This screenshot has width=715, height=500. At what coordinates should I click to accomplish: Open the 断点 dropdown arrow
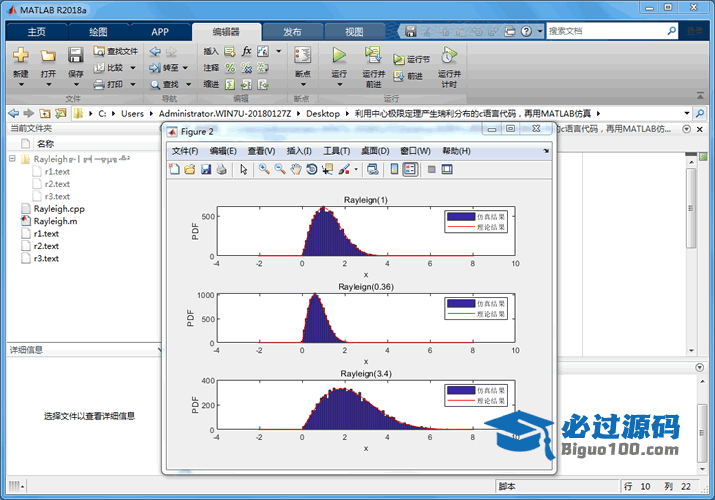click(x=303, y=85)
